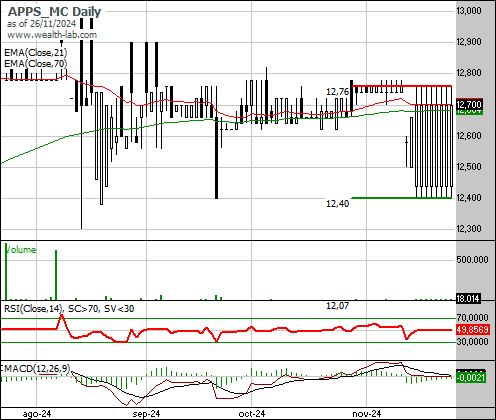Click the 49,8569 RSI value tag
Image resolution: width=496 pixels, height=420 pixels.
click(472, 330)
